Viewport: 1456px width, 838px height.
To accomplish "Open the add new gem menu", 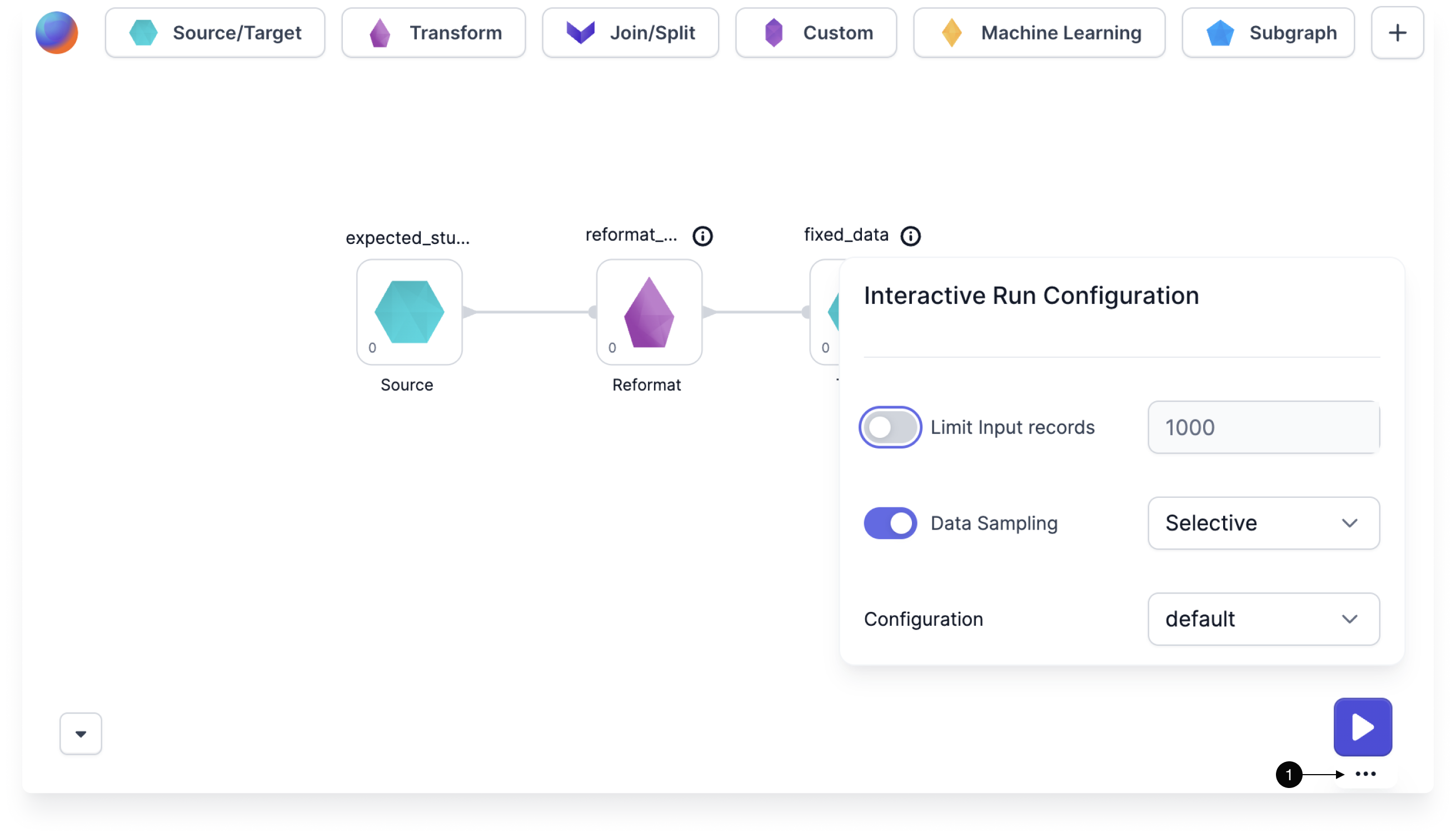I will [x=1397, y=33].
